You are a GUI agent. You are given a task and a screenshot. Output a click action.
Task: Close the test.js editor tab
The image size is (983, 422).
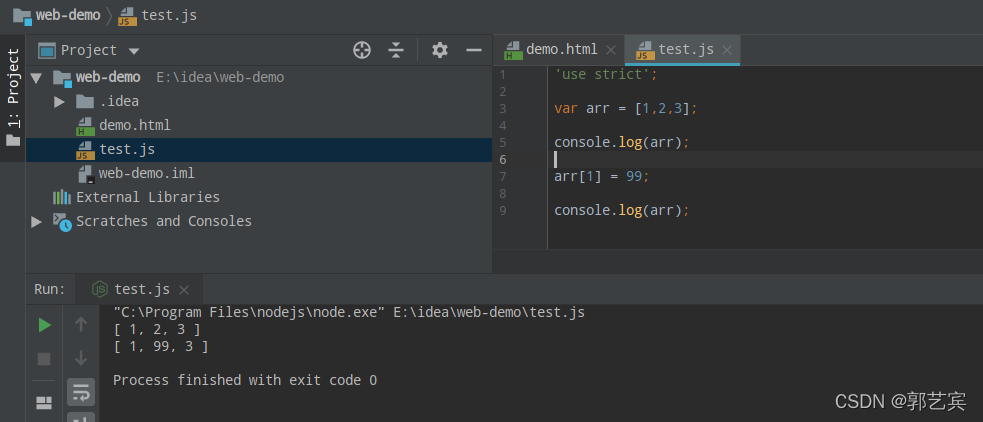(x=727, y=50)
